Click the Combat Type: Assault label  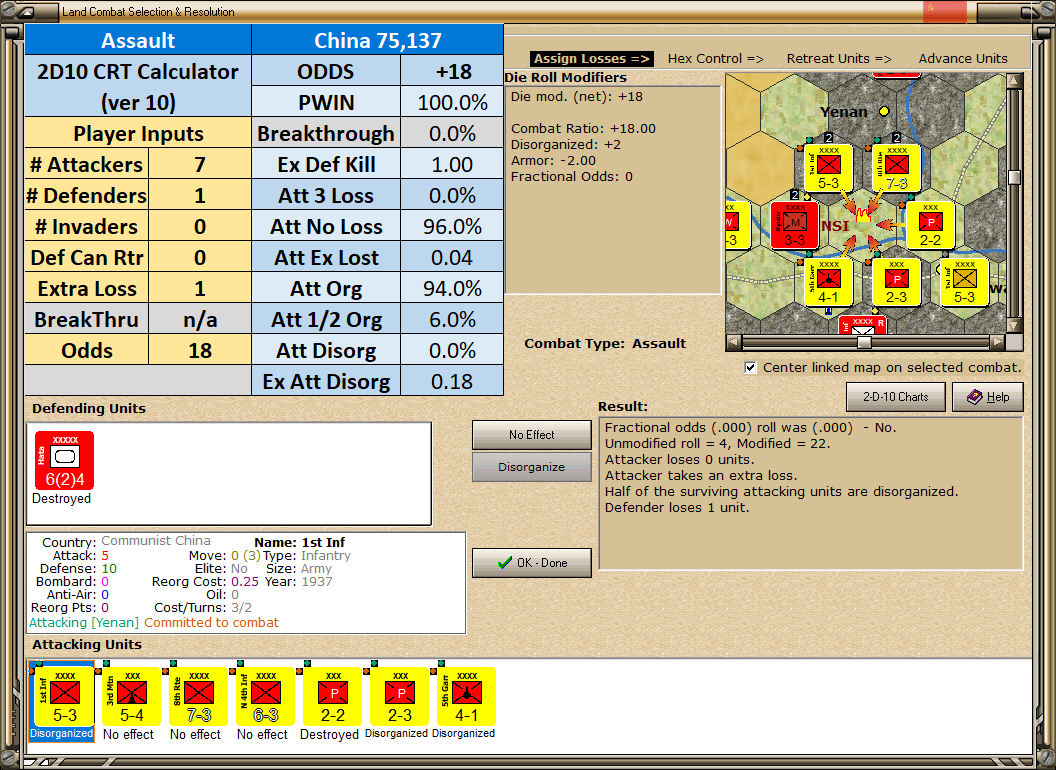tap(605, 344)
